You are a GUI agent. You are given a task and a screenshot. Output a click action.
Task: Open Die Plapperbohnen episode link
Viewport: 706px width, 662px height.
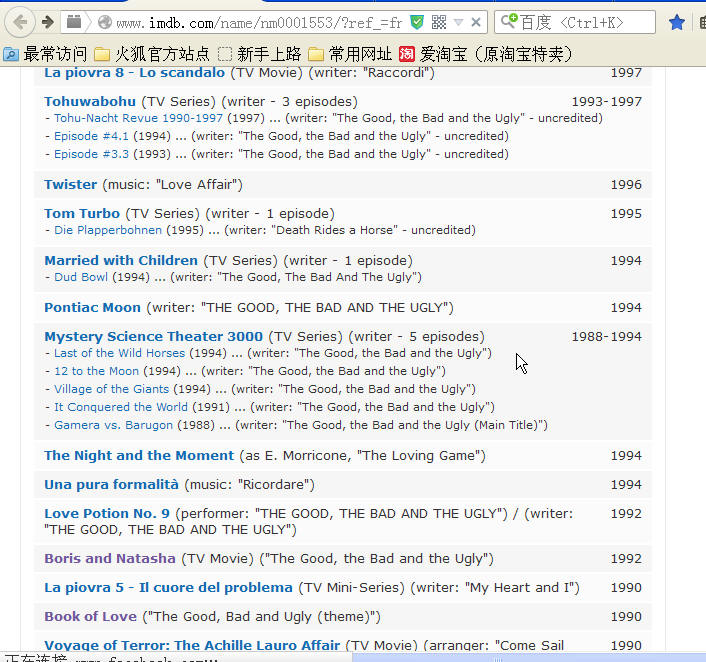(x=108, y=230)
